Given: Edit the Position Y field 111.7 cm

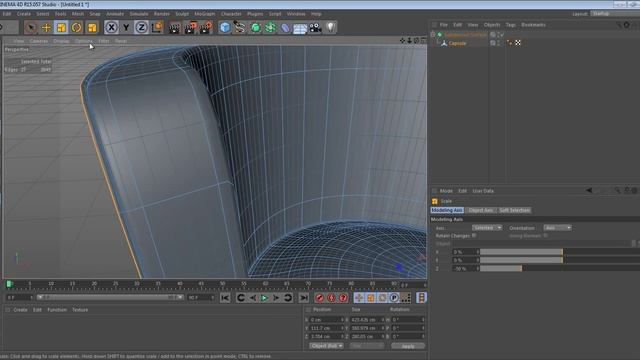Looking at the screenshot, I should (x=326, y=328).
